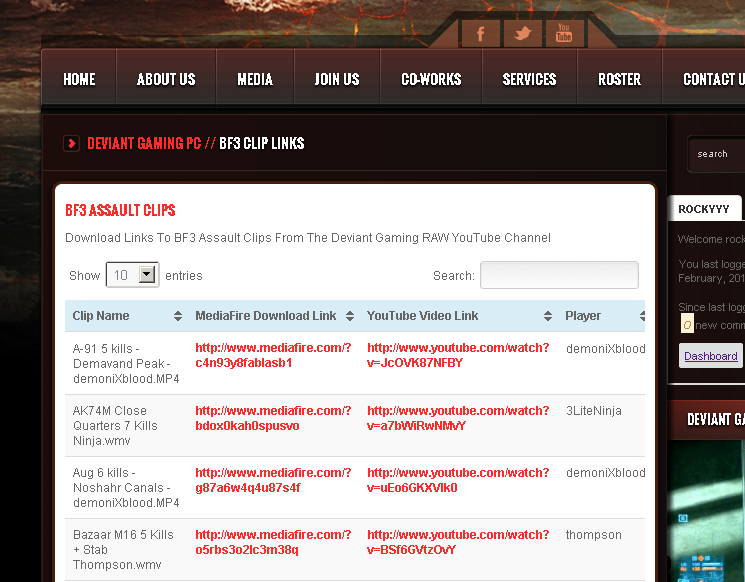Image resolution: width=745 pixels, height=582 pixels.
Task: Click the Clip Name column header text
Action: [101, 316]
